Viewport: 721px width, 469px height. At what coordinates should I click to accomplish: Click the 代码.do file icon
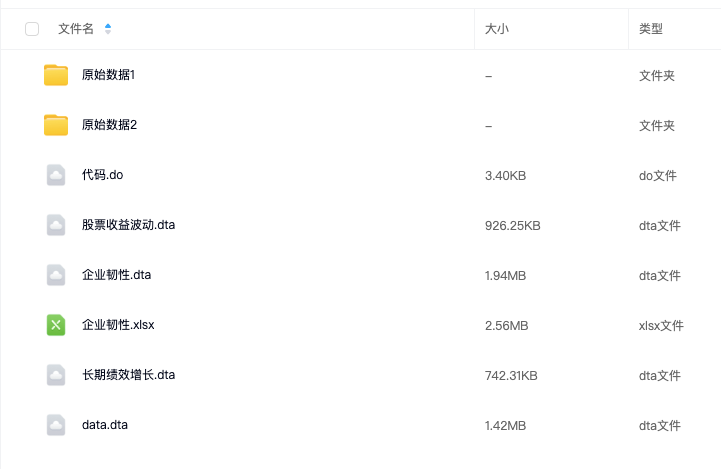(56, 175)
